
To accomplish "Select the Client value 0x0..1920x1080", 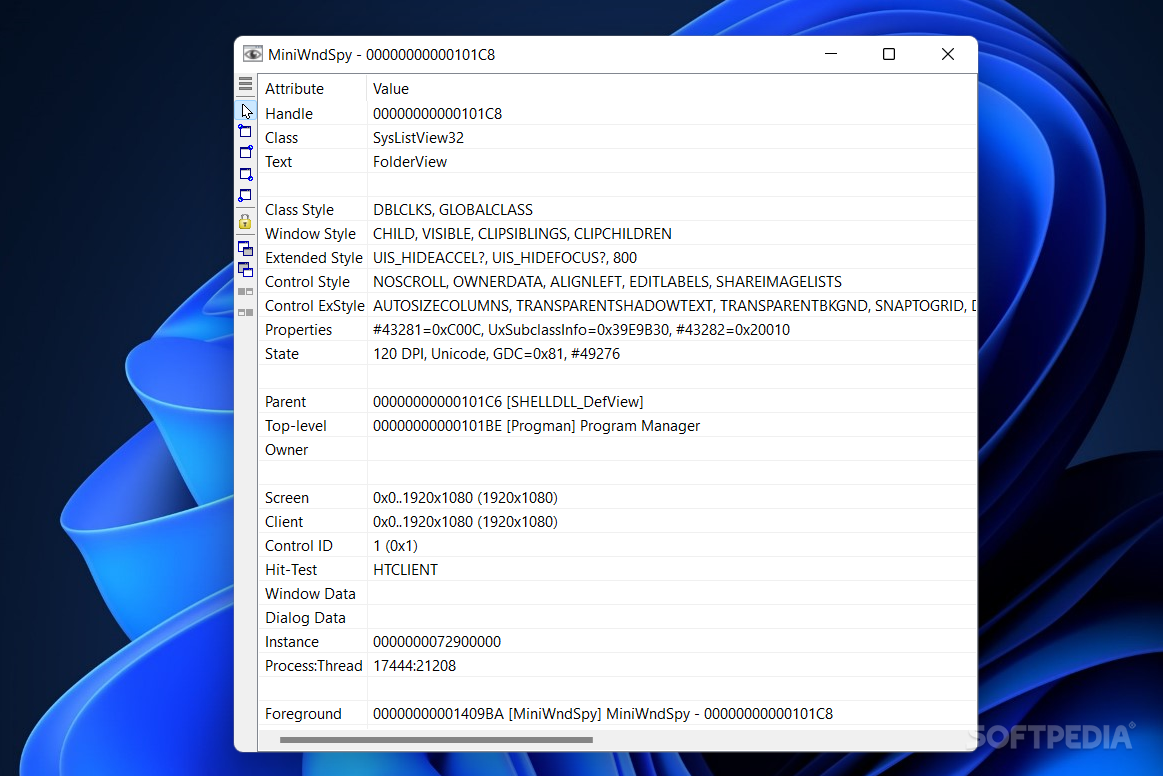I will (x=465, y=522).
